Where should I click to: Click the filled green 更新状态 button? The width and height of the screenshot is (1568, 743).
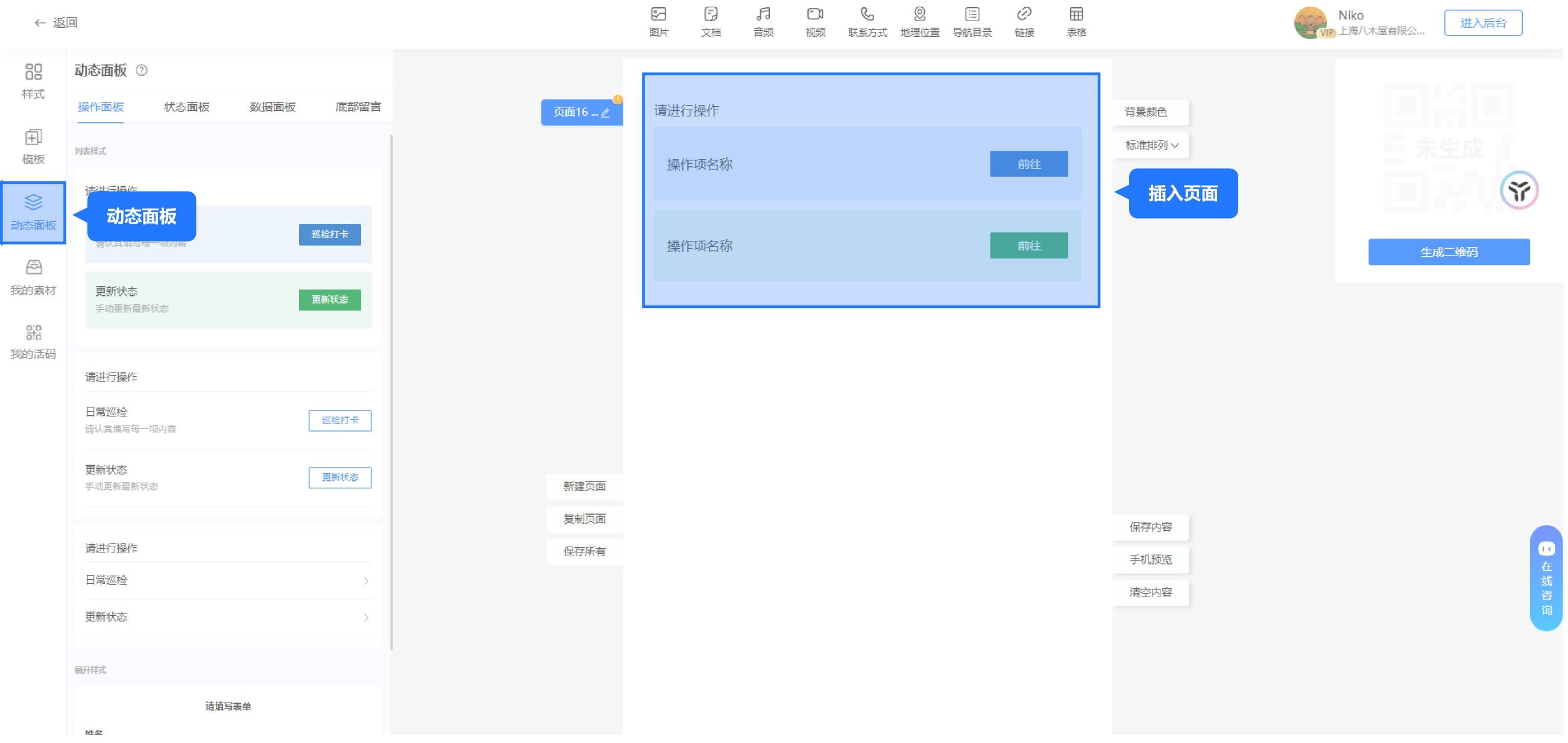[x=330, y=300]
